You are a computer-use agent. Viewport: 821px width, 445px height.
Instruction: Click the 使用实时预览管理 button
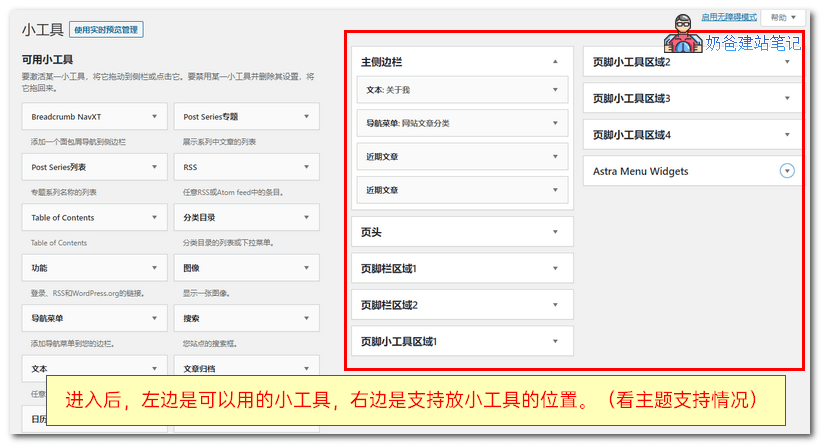(106, 30)
